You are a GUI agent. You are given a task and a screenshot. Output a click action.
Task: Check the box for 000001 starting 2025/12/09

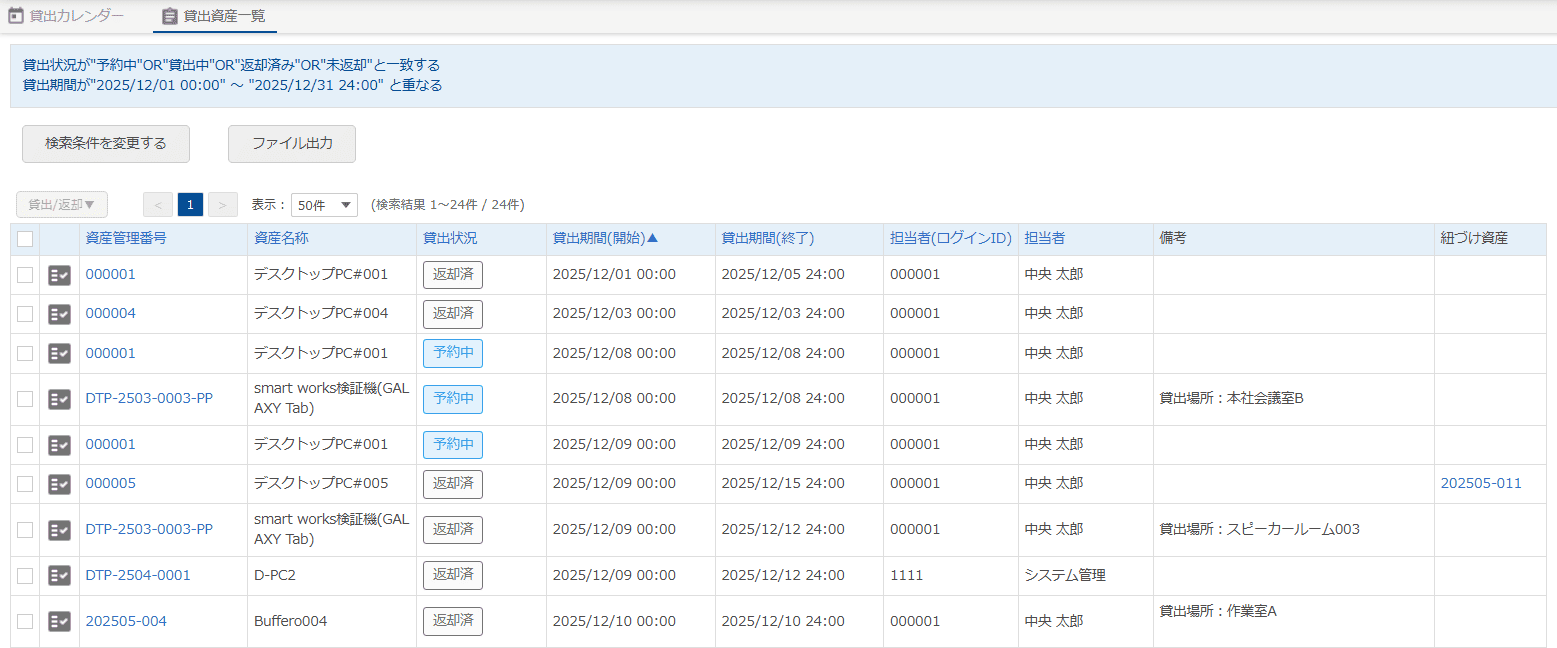point(25,444)
